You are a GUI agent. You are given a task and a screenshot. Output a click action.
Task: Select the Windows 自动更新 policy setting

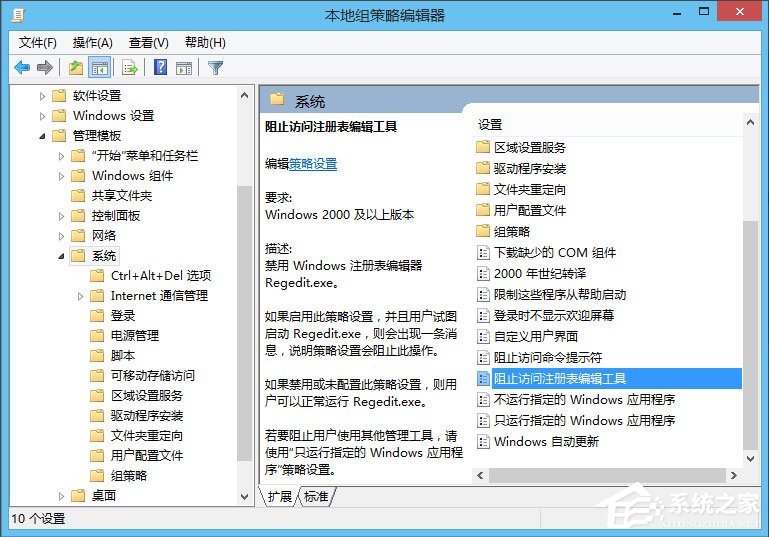coord(546,441)
